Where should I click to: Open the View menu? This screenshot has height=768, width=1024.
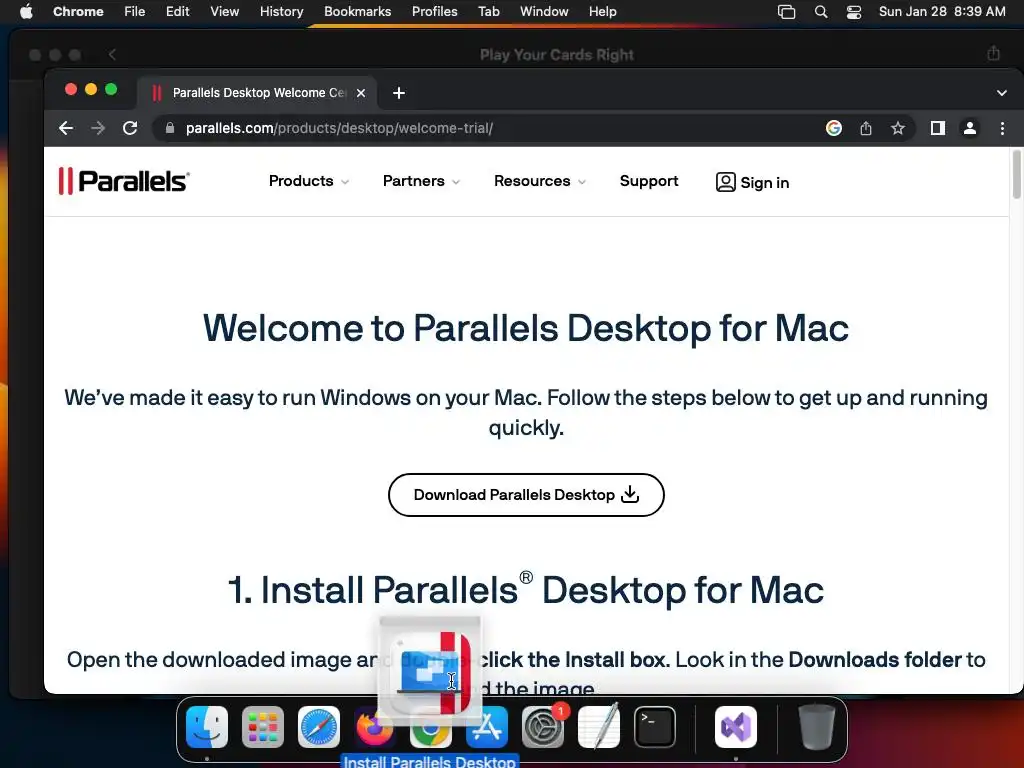224,11
